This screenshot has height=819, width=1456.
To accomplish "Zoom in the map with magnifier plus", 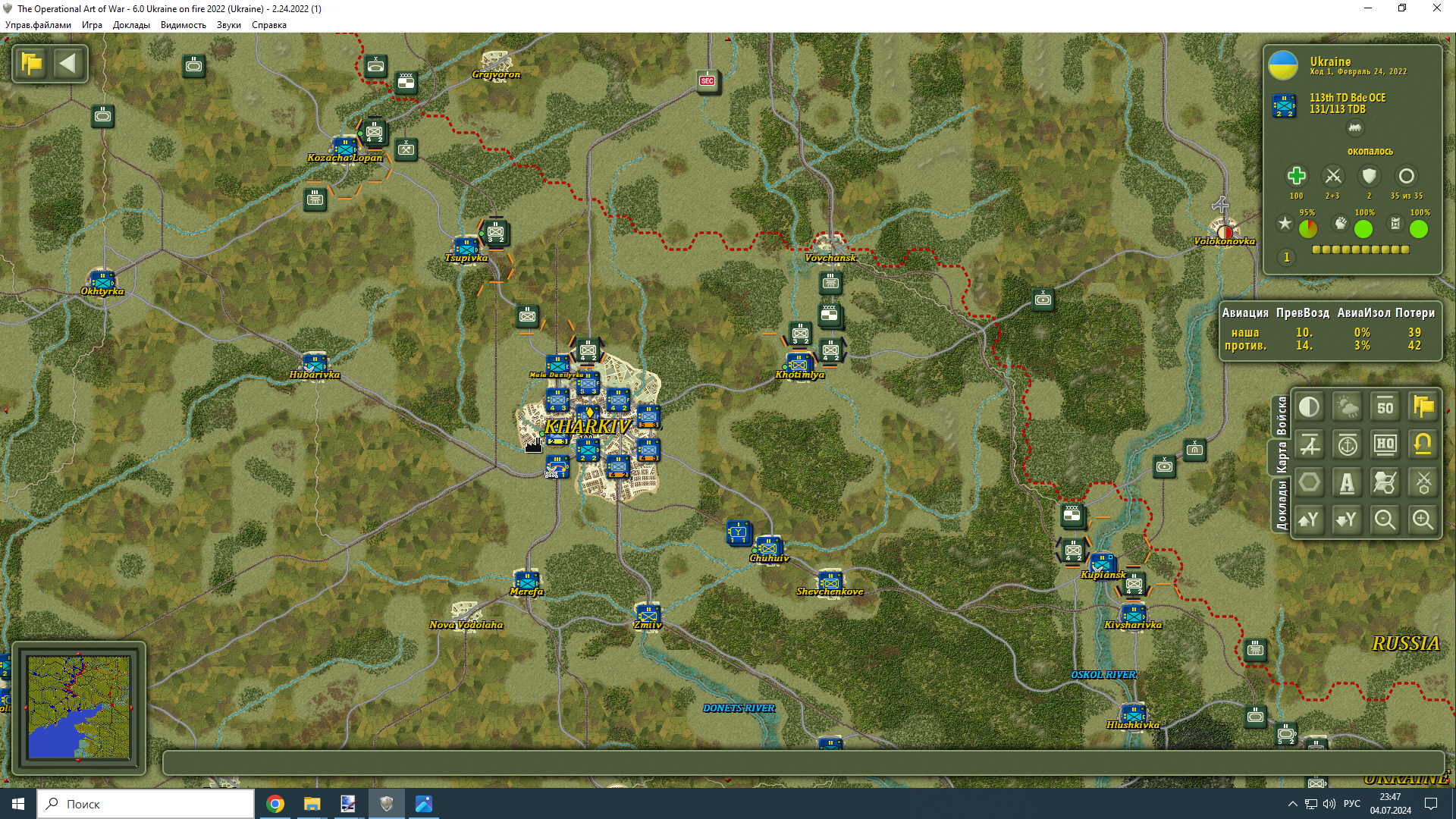I will 1423,520.
